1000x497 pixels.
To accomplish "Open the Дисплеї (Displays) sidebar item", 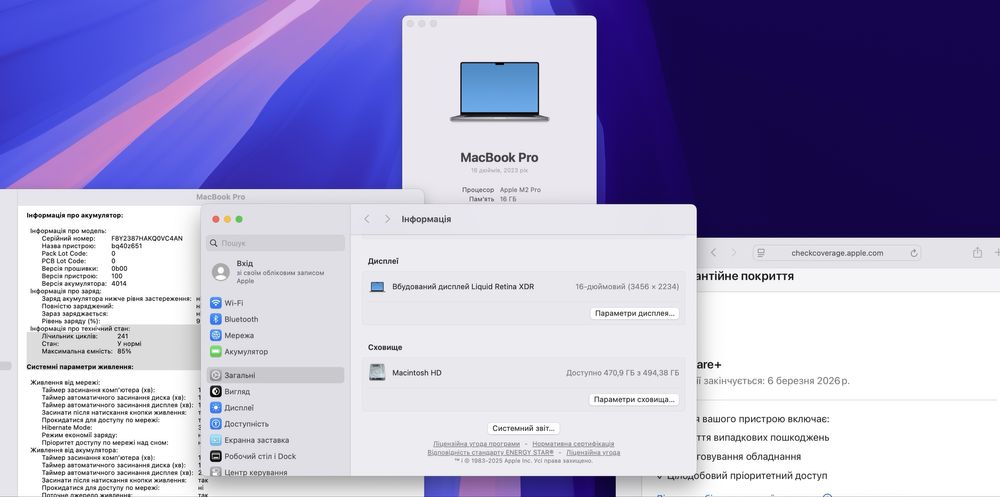I will [x=276, y=408].
